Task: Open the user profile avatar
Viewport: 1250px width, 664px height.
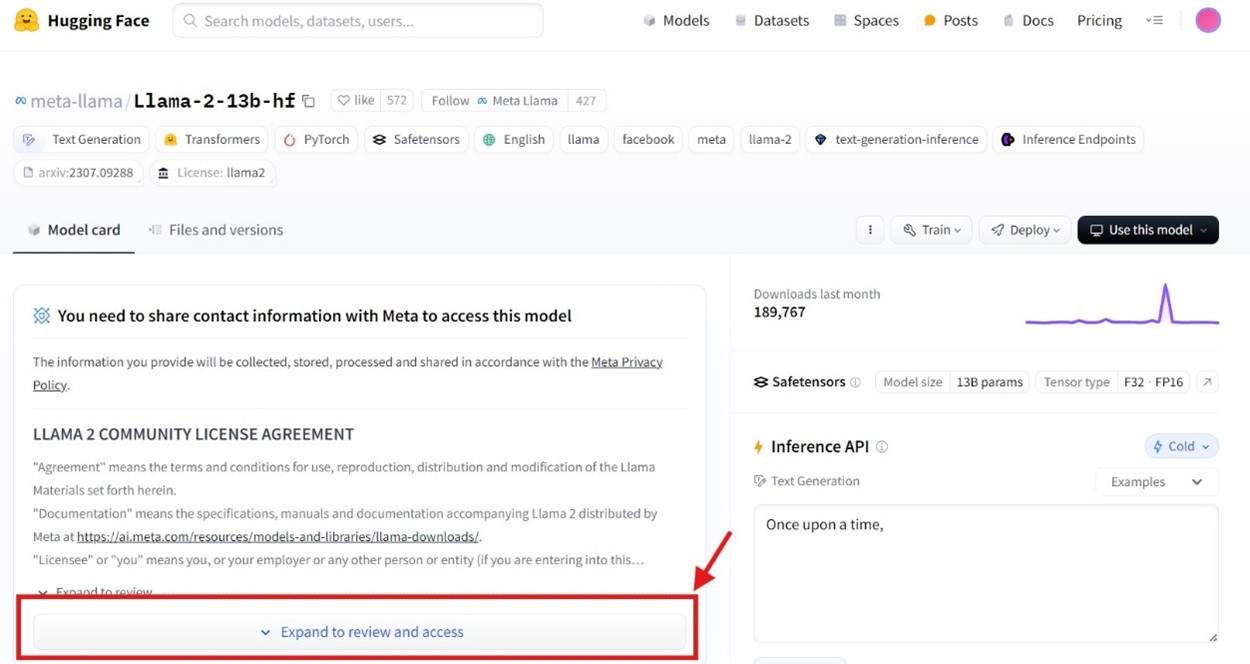Action: (1208, 20)
